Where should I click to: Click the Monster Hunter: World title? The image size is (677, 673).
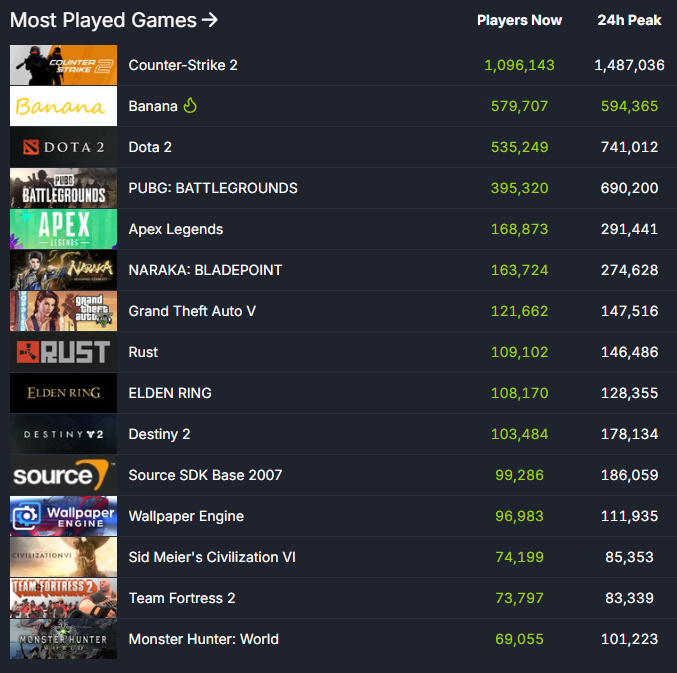point(203,639)
